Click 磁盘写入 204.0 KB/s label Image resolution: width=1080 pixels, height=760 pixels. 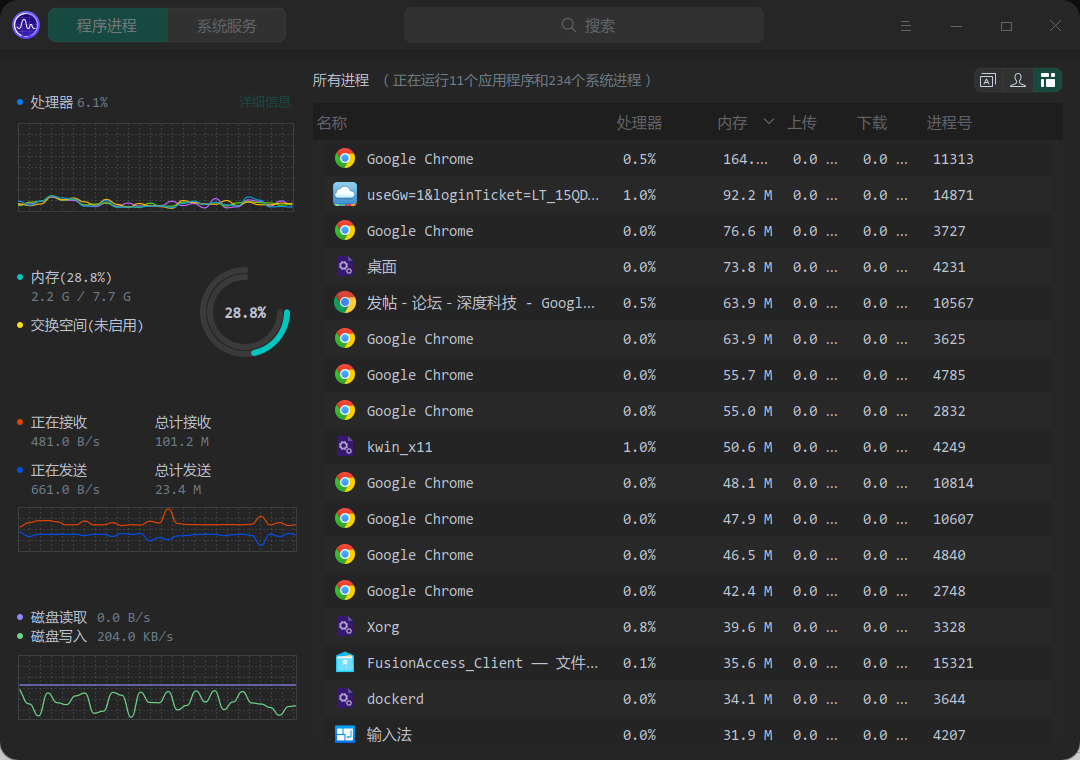pyautogui.click(x=101, y=636)
